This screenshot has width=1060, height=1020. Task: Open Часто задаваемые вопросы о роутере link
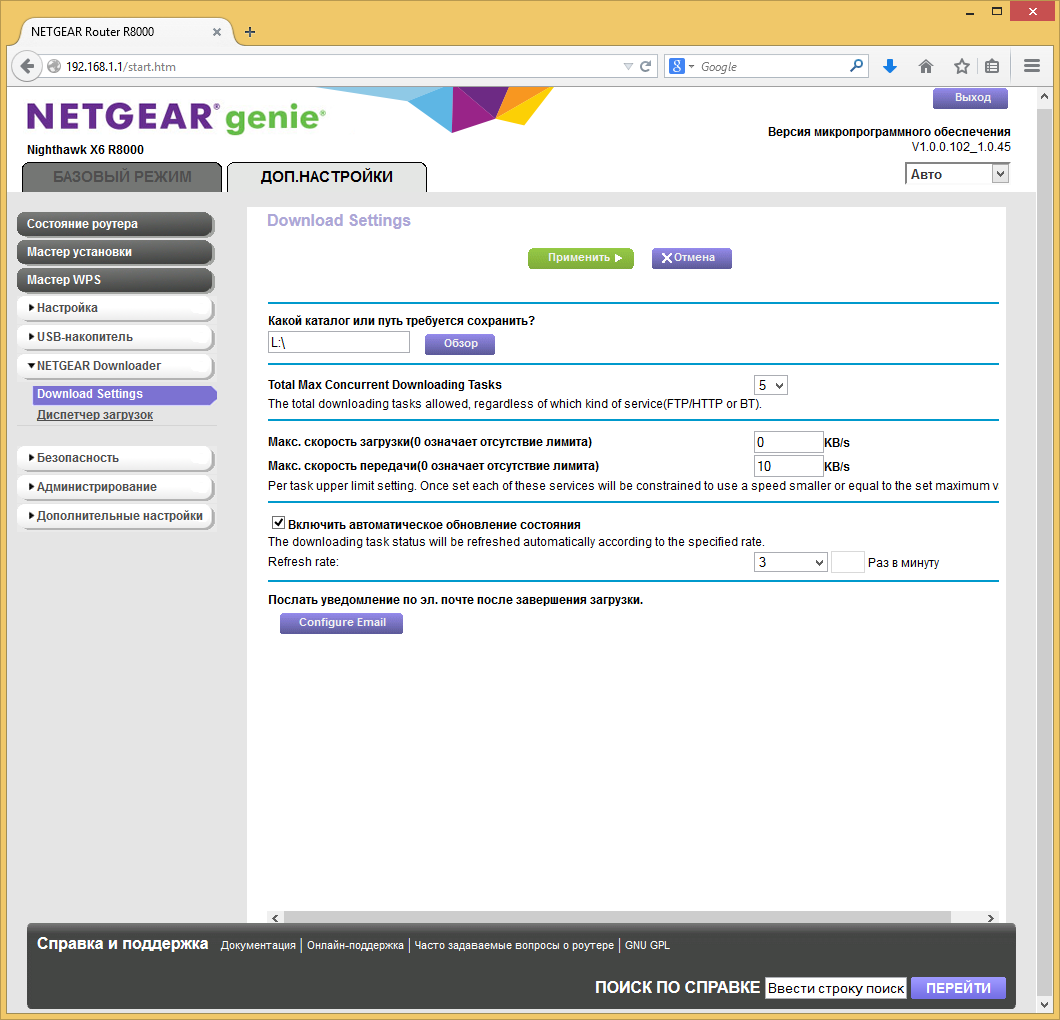point(514,945)
